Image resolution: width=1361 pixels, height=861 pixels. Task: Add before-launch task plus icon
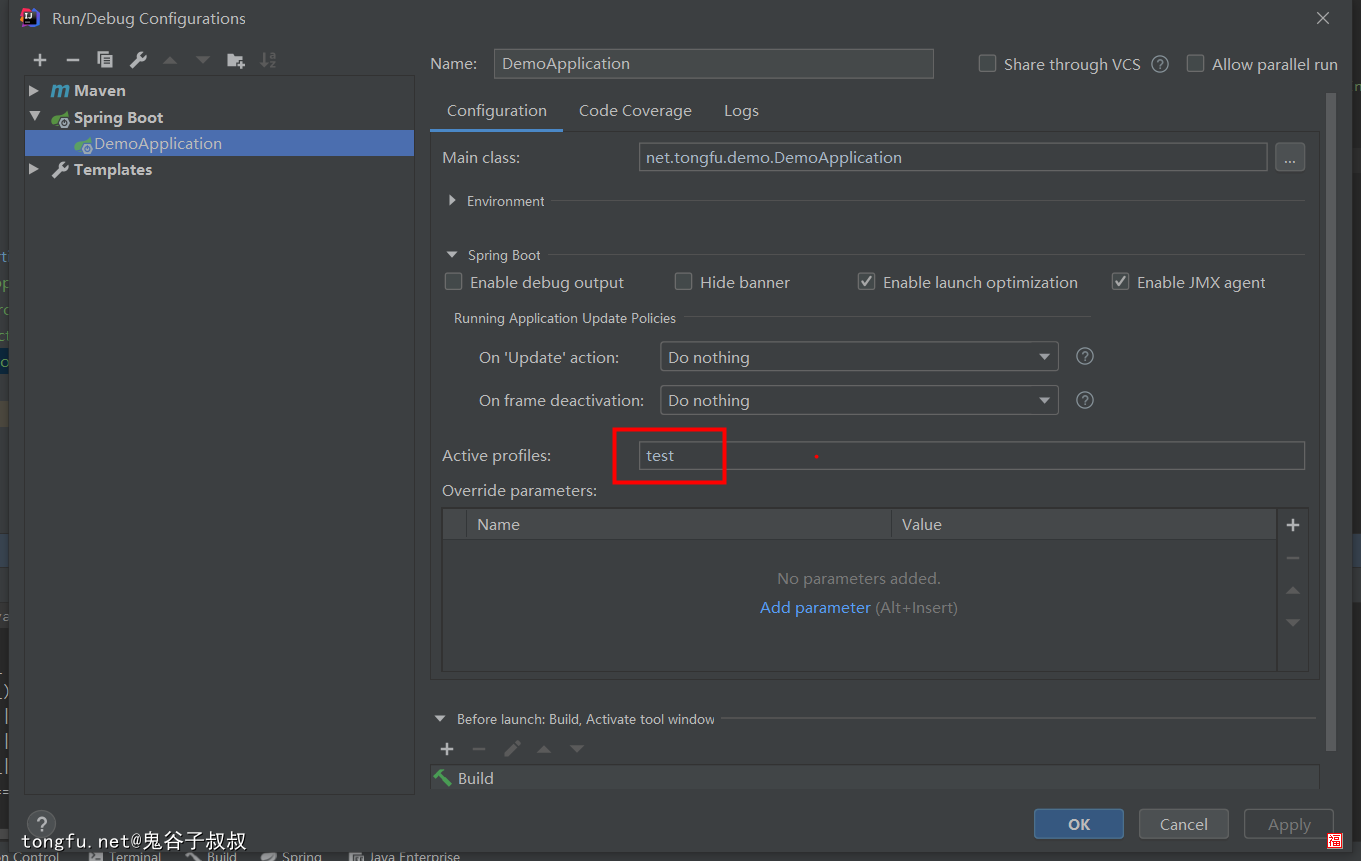coord(447,749)
